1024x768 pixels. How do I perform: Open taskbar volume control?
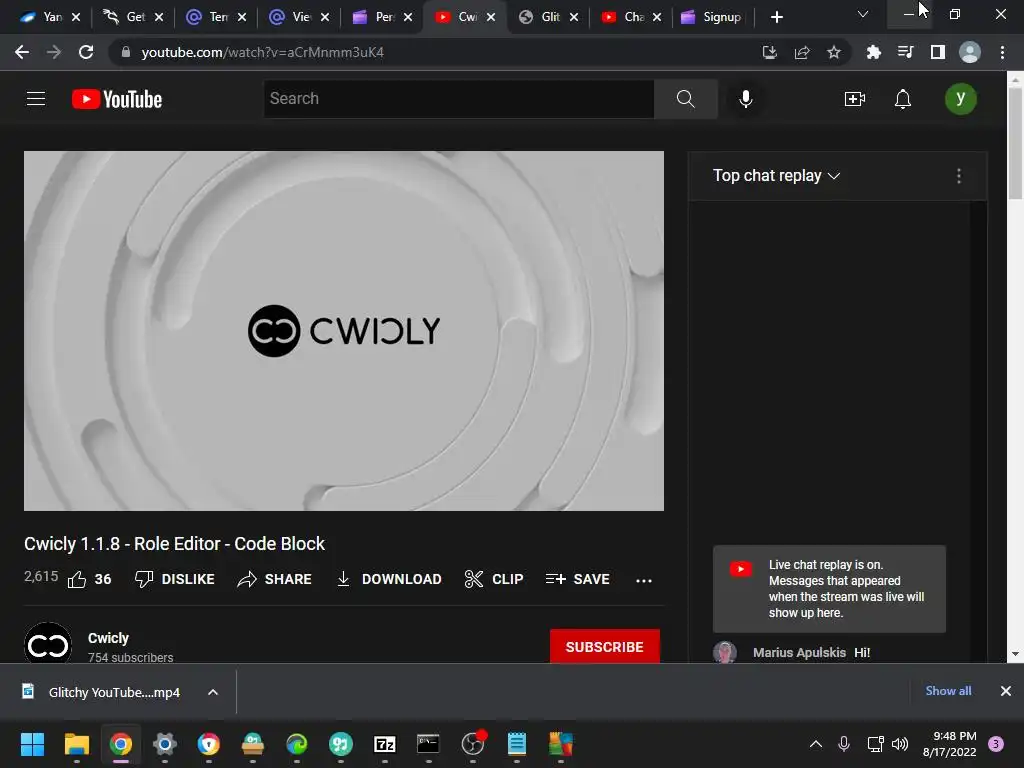900,744
